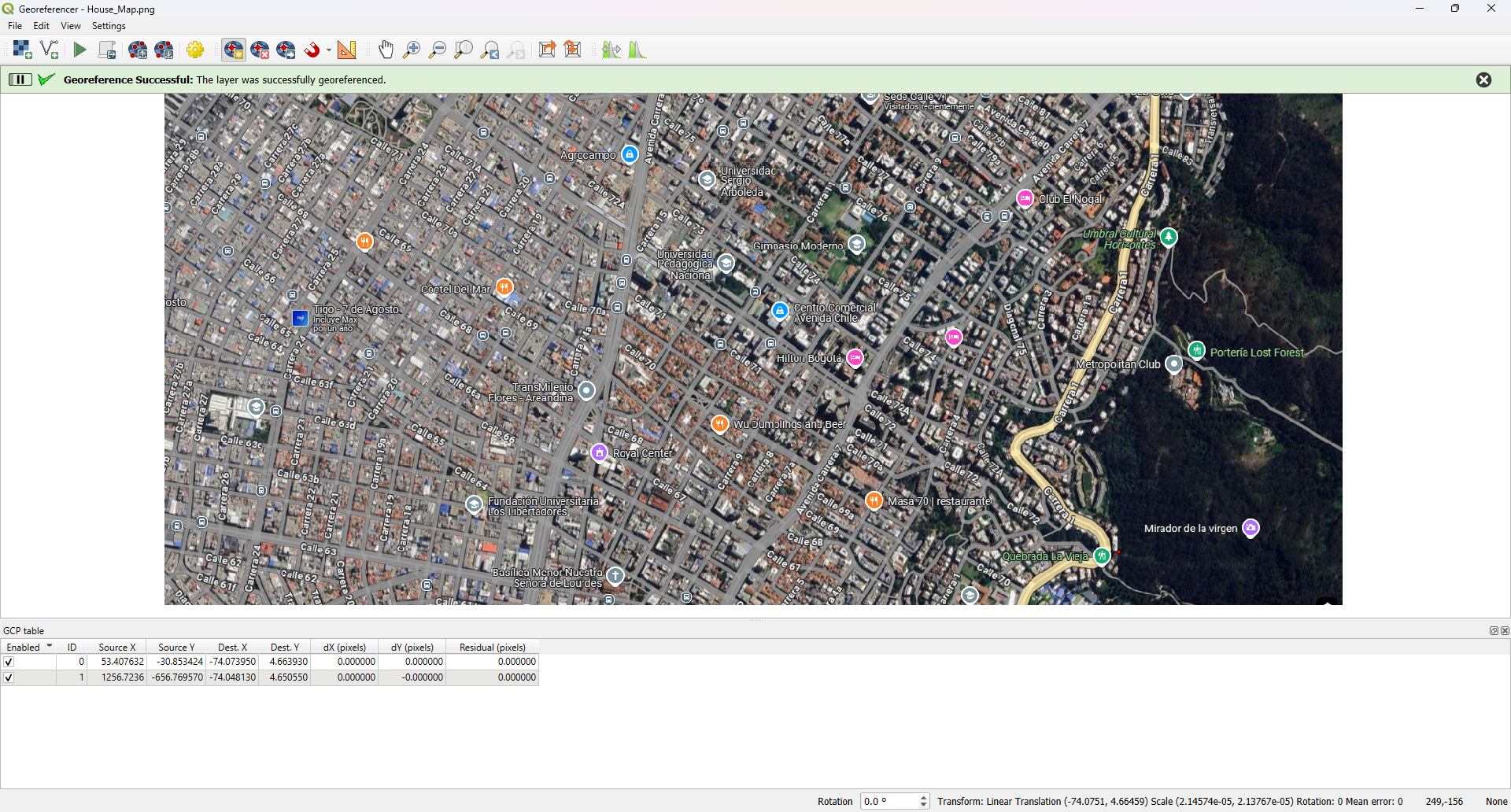Click the Source Y column header
The height and width of the screenshot is (812, 1511).
click(x=176, y=648)
